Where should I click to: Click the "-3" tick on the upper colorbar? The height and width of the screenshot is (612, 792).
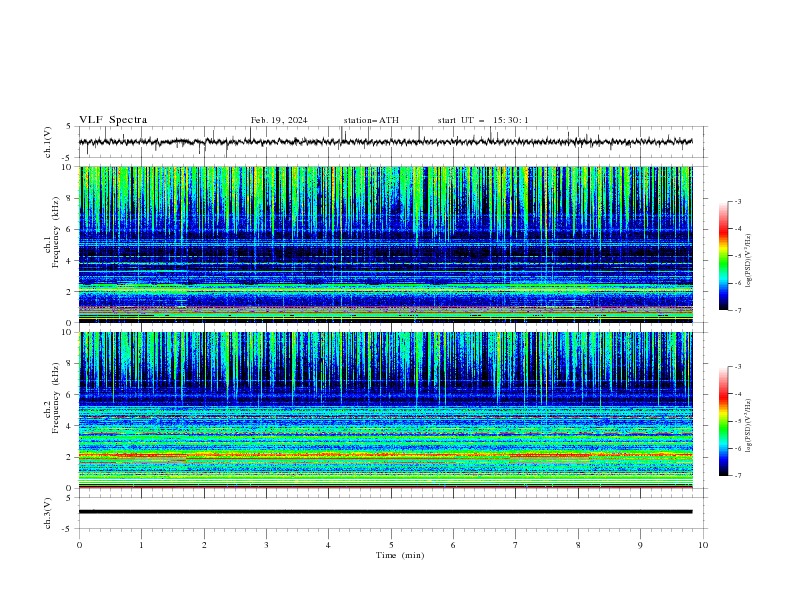pos(738,202)
